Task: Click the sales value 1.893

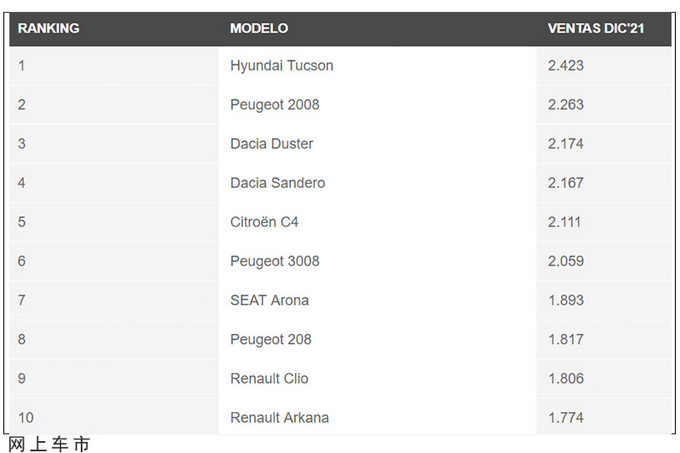Action: pyautogui.click(x=566, y=300)
